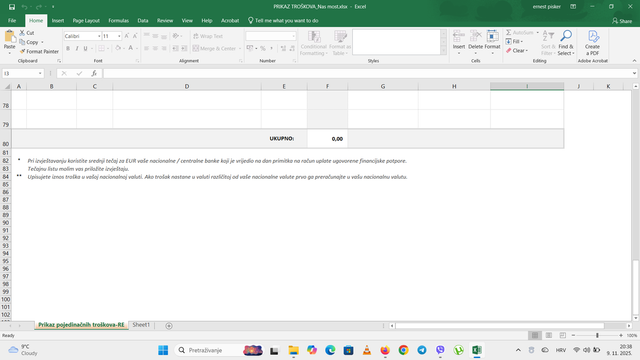Open the font size dropdown
The image size is (640, 360).
pos(119,36)
